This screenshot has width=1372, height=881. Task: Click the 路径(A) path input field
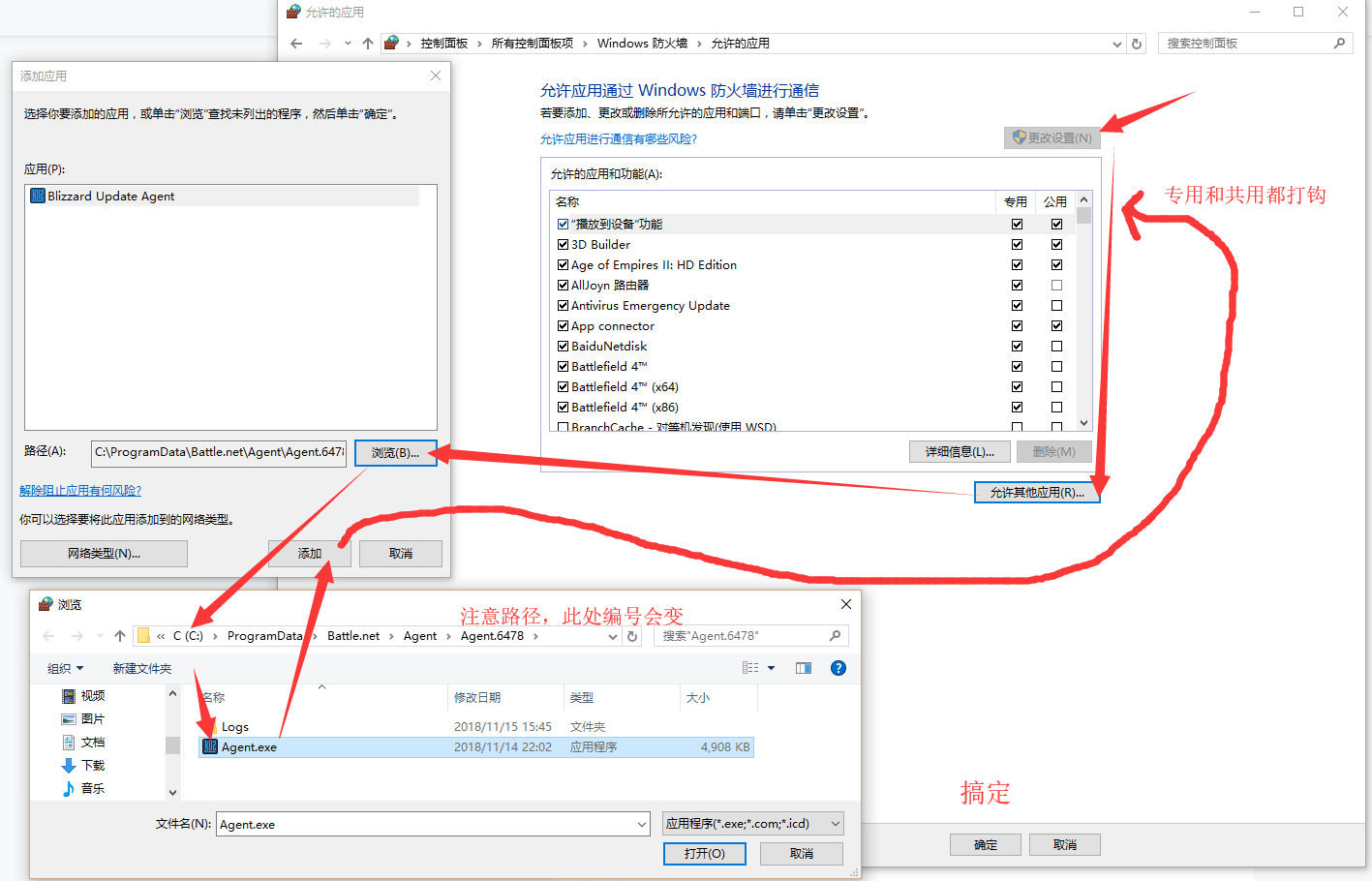click(219, 453)
